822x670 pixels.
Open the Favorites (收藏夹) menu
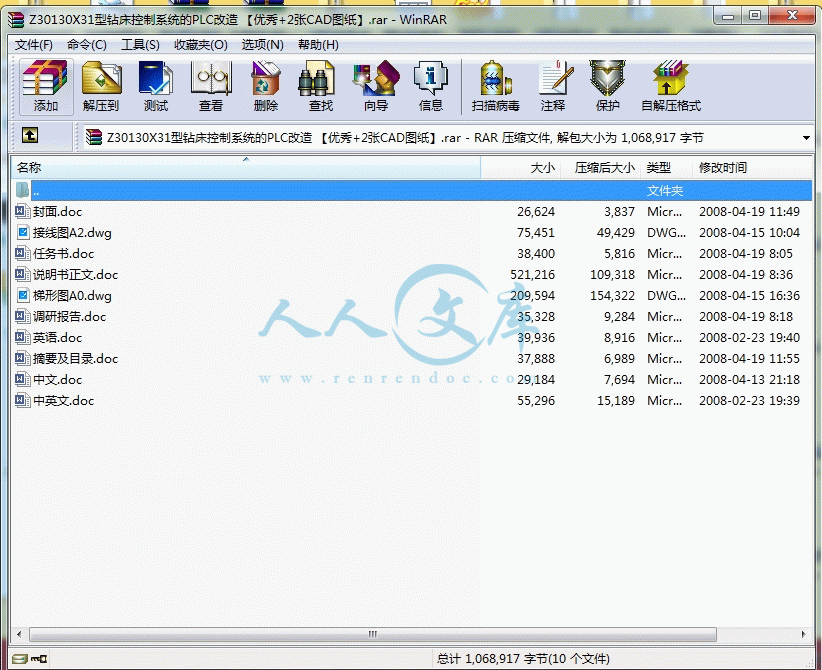pyautogui.click(x=201, y=45)
